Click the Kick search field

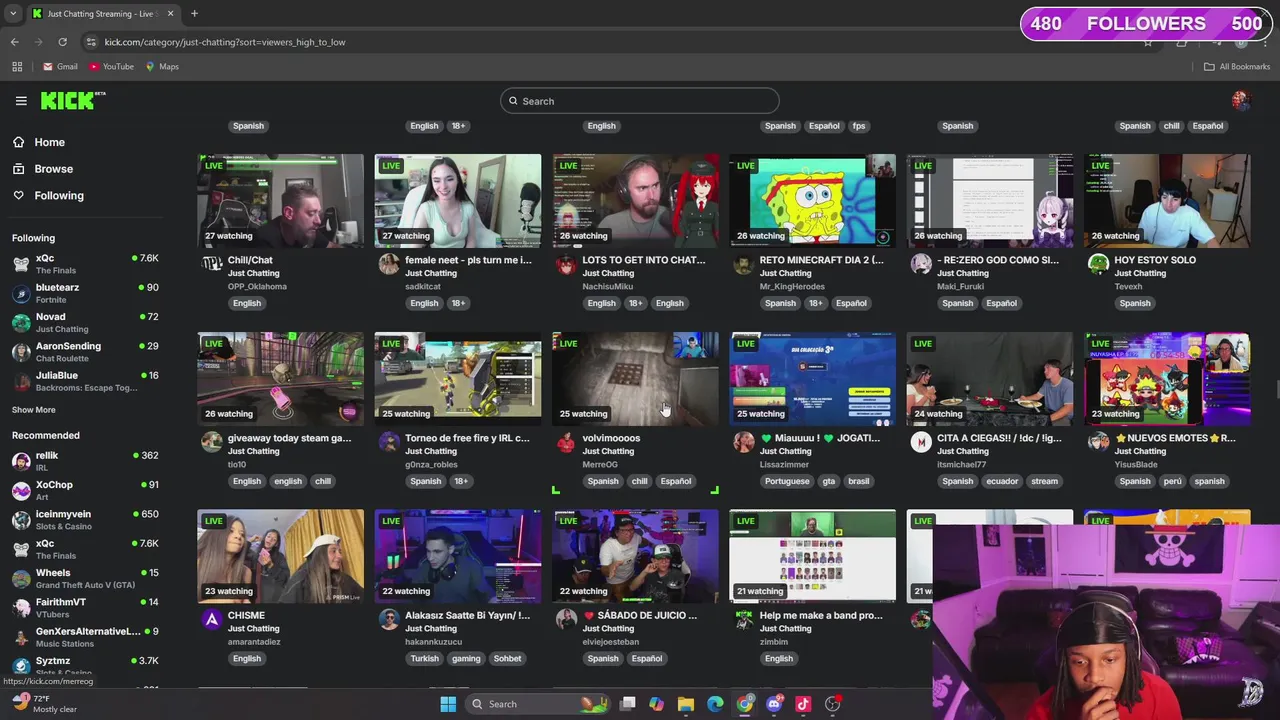(x=640, y=101)
